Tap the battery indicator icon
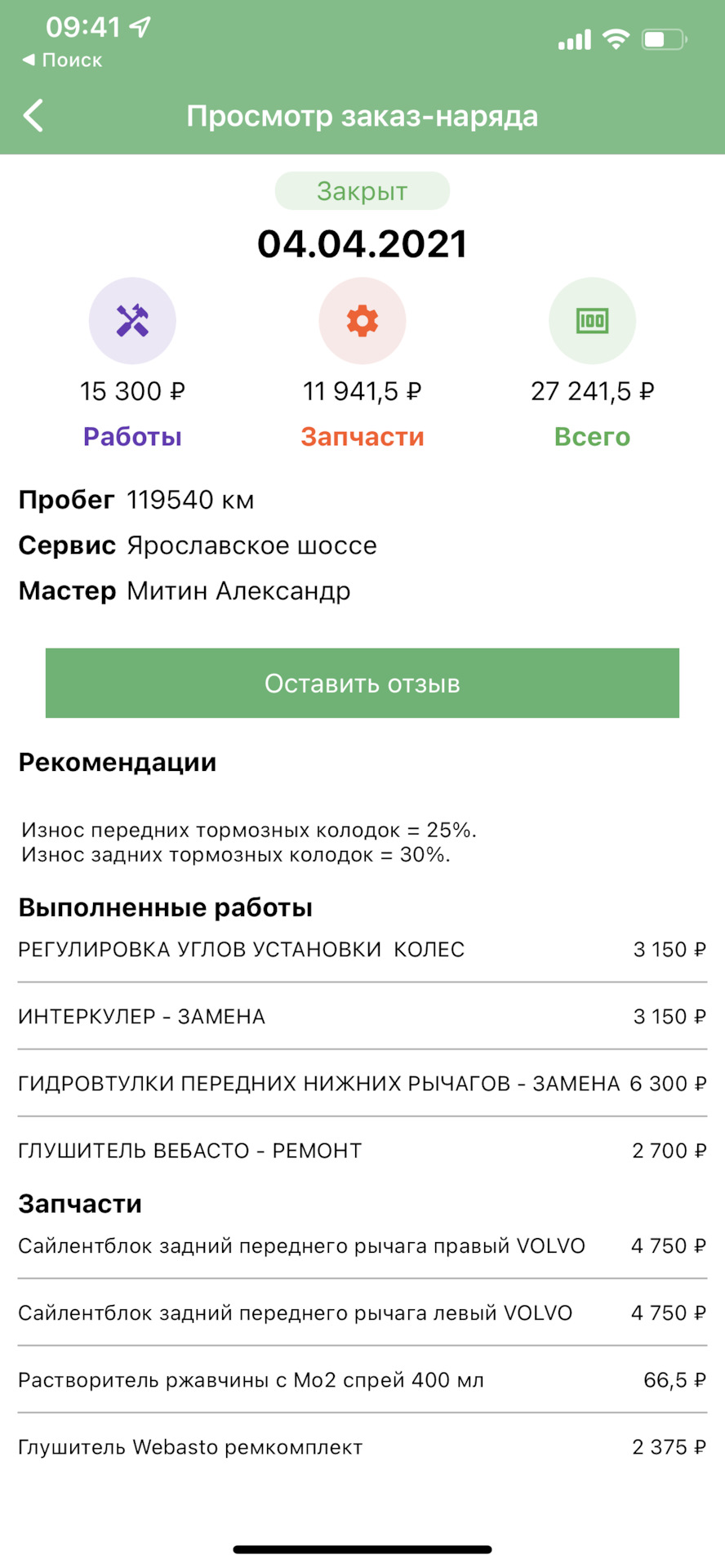725x1568 pixels. tap(665, 38)
